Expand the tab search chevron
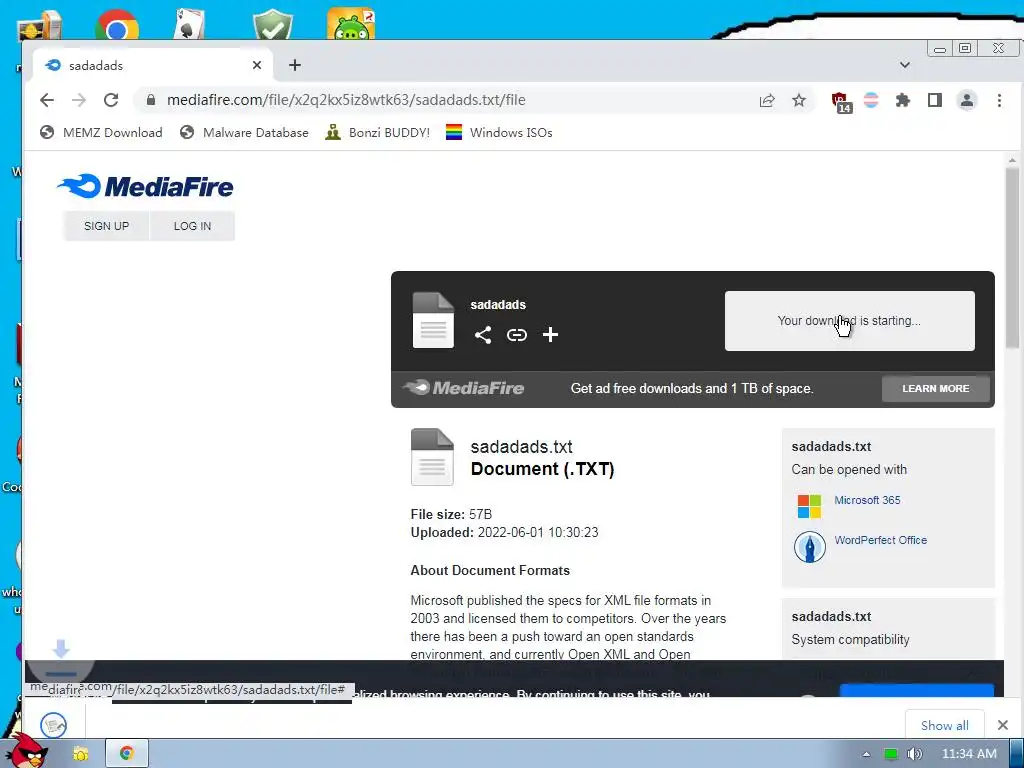This screenshot has height=768, width=1024. [904, 65]
